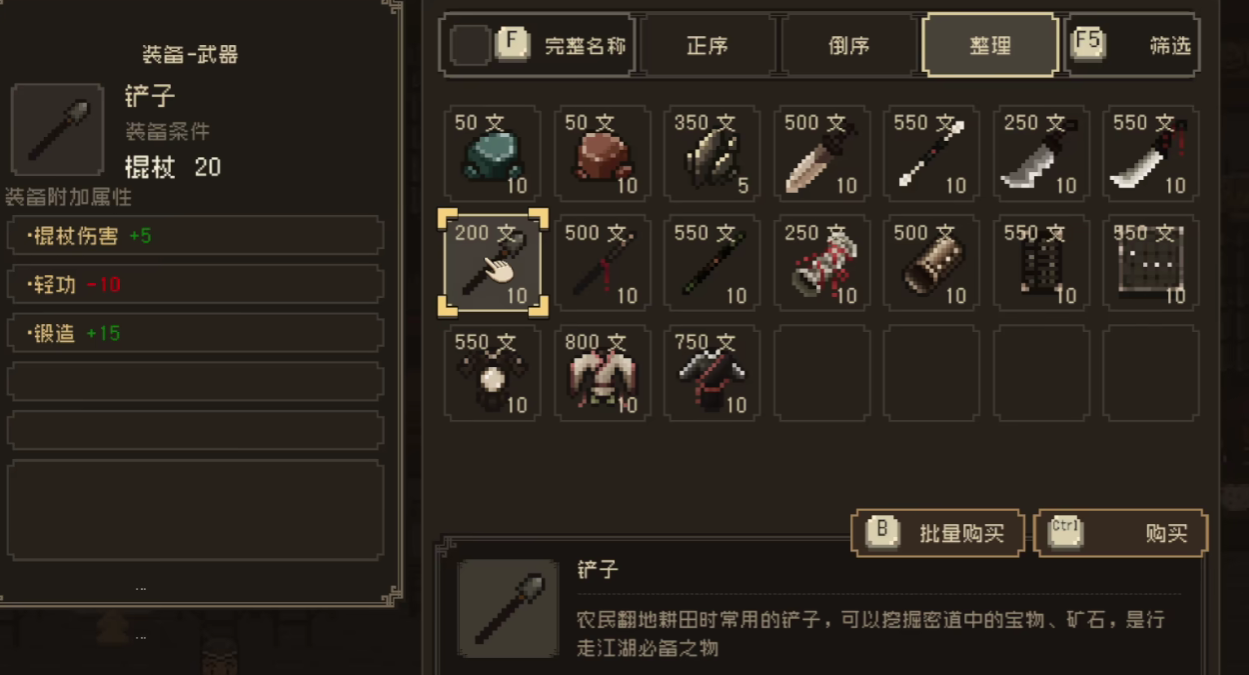The width and height of the screenshot is (1249, 675).
Task: Select the spear item priced 550文
Action: (x=931, y=153)
